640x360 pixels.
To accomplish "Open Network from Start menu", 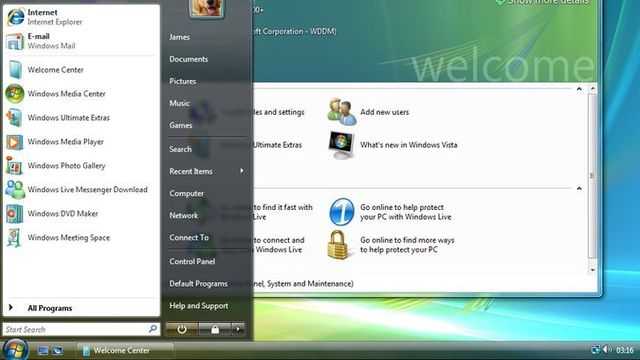I will [184, 216].
